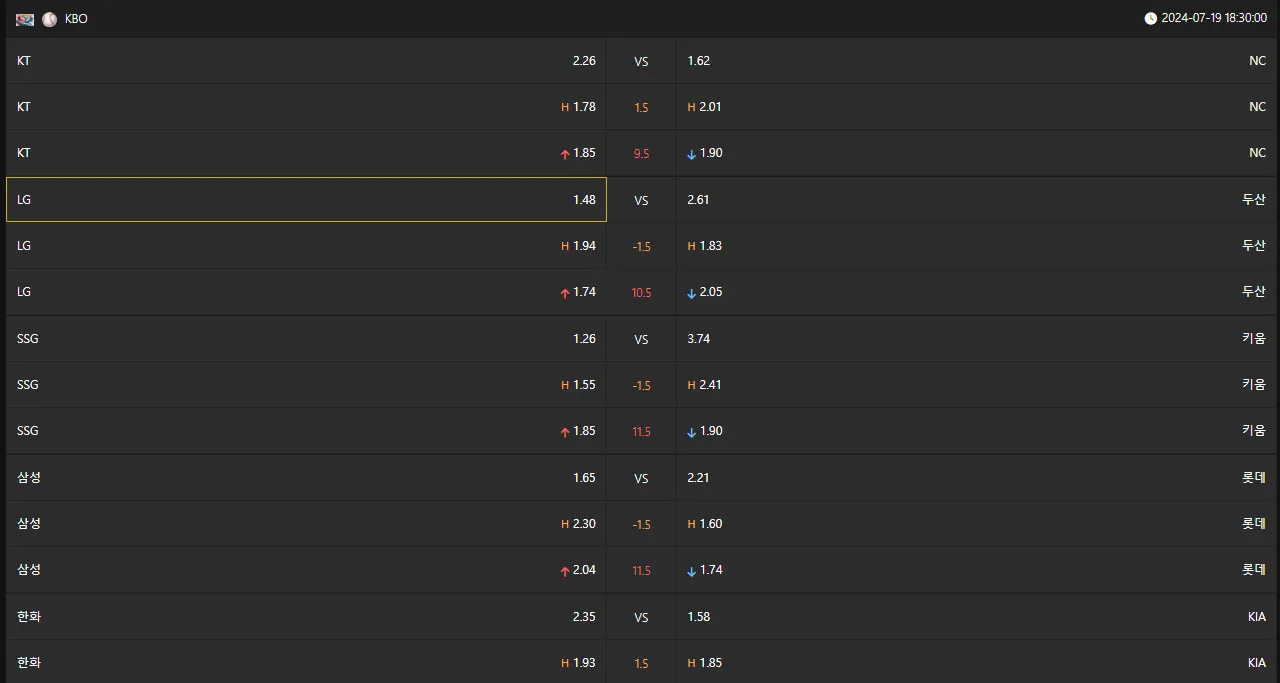Image resolution: width=1280 pixels, height=683 pixels.
Task: Select NC under 9.5 odds 1.90
Action: pyautogui.click(x=976, y=153)
